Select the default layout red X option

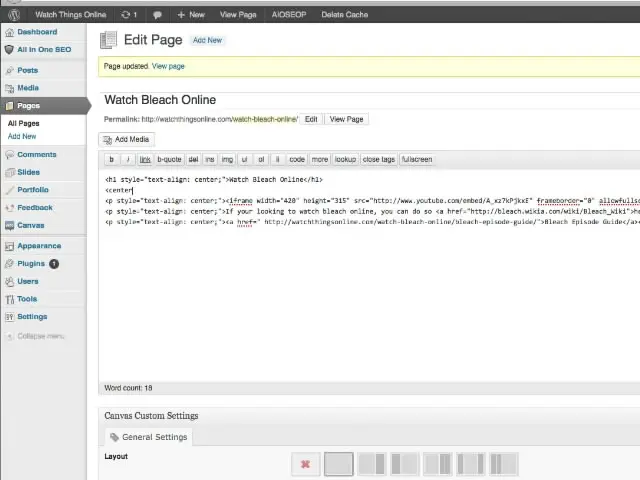(305, 464)
